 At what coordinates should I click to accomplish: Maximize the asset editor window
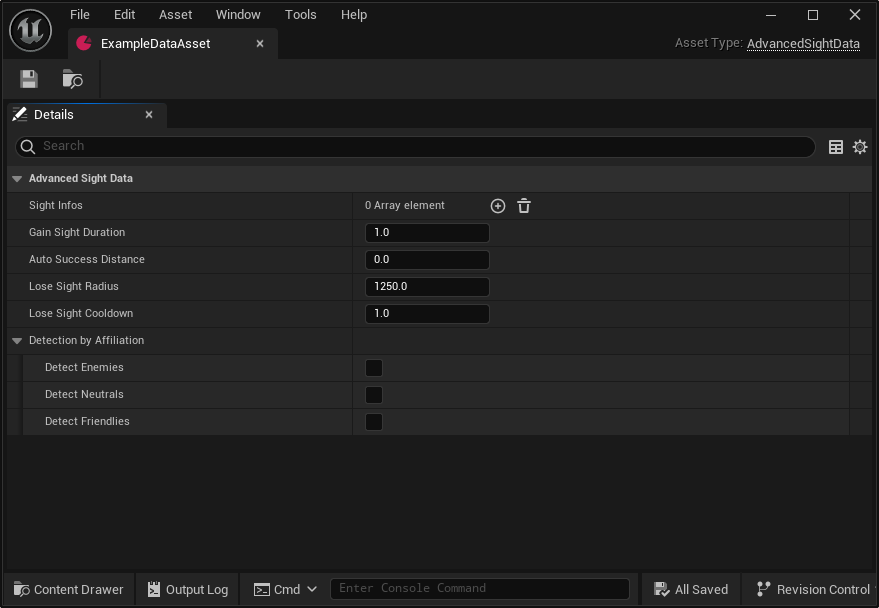coord(812,15)
